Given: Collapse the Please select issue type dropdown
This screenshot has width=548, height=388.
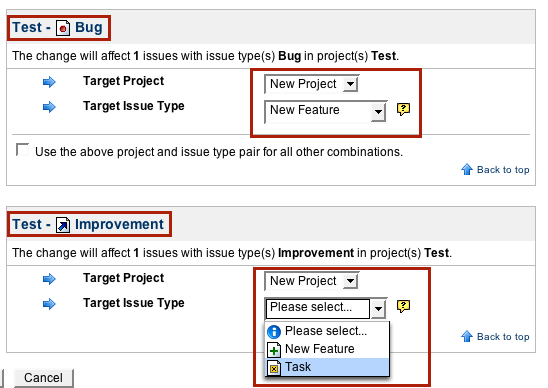Looking at the screenshot, I should point(326,308).
